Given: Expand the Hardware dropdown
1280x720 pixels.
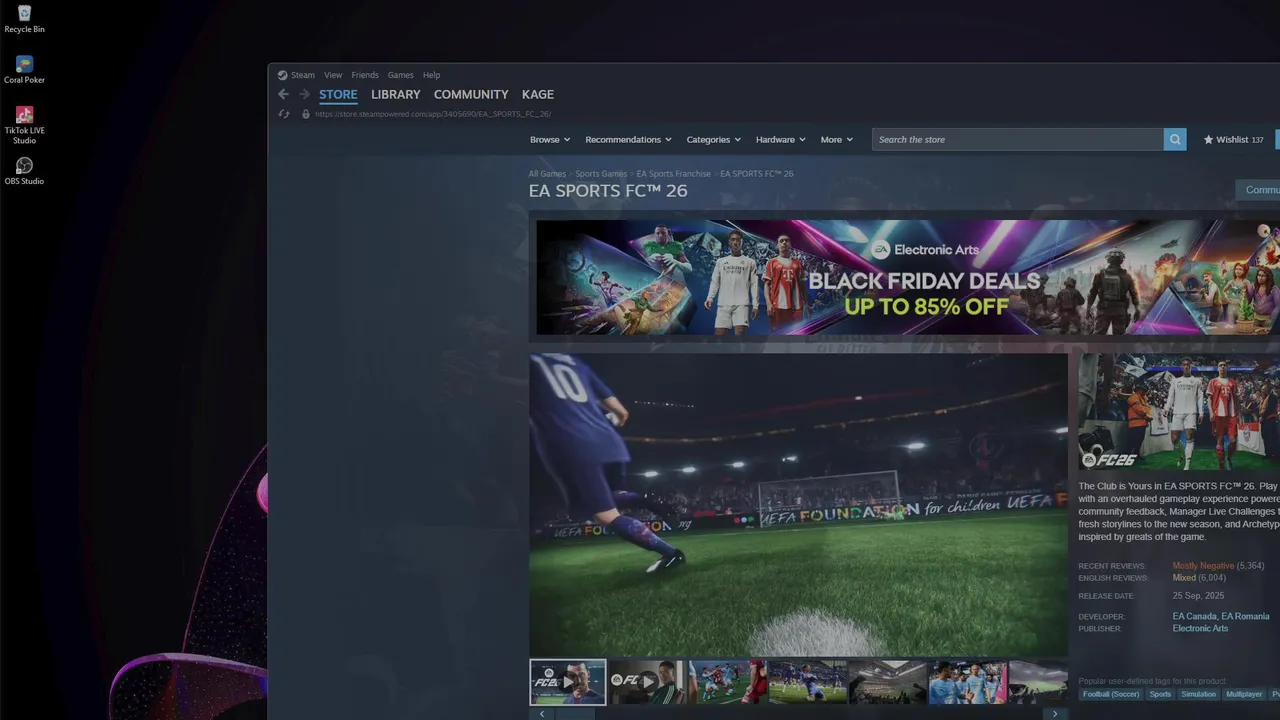Looking at the screenshot, I should tap(781, 140).
